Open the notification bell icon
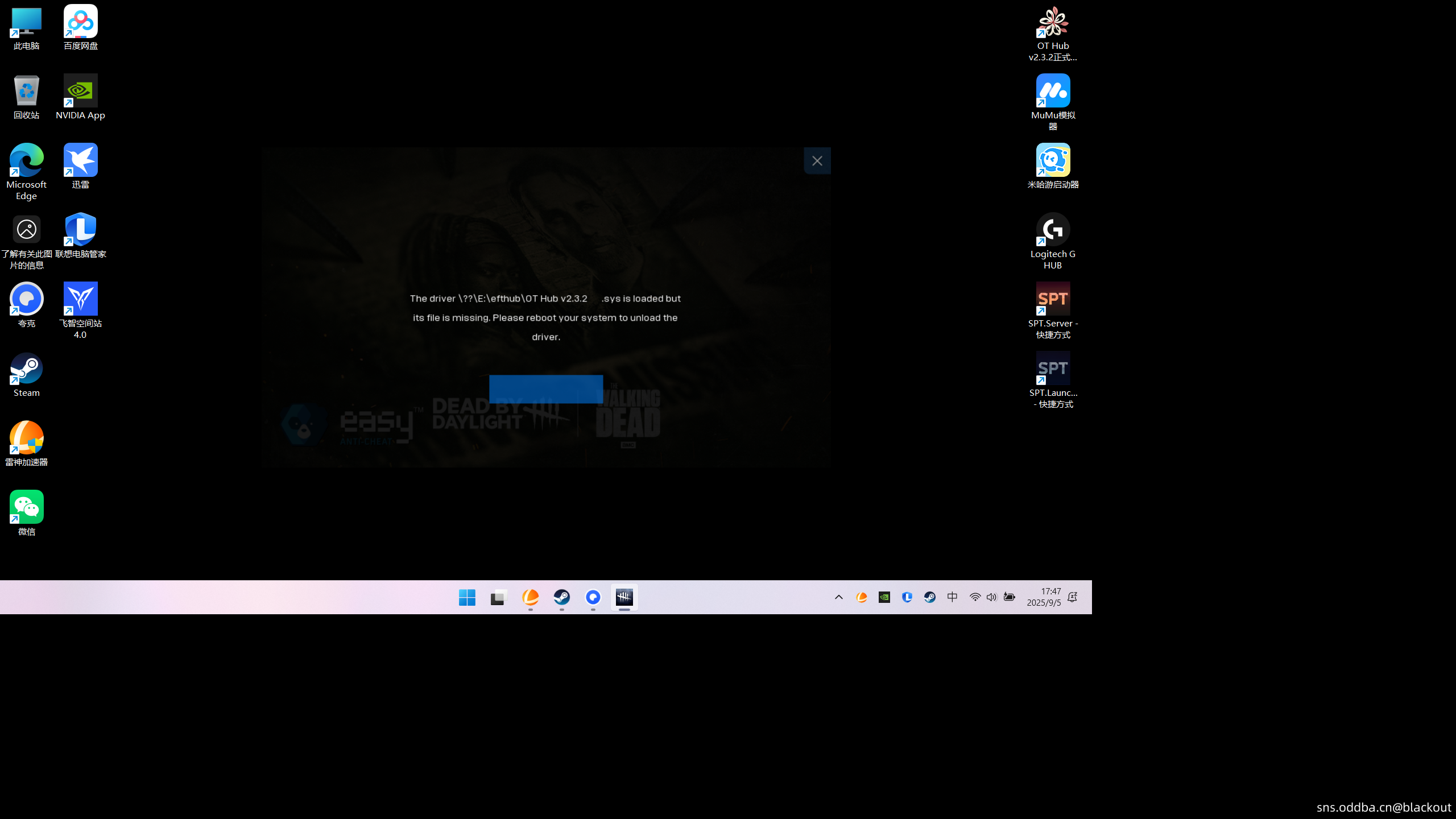Screen dimensions: 1456x819 click(1073, 597)
